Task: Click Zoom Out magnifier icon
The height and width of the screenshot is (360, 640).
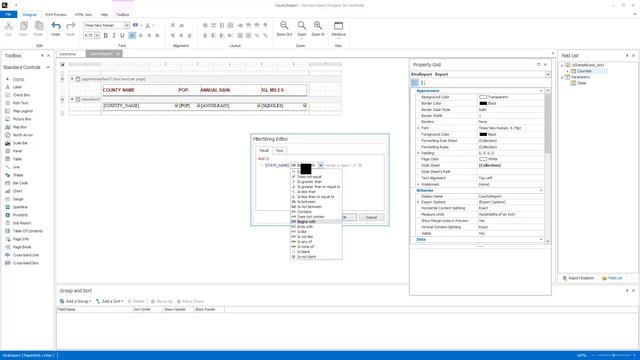Action: (284, 29)
